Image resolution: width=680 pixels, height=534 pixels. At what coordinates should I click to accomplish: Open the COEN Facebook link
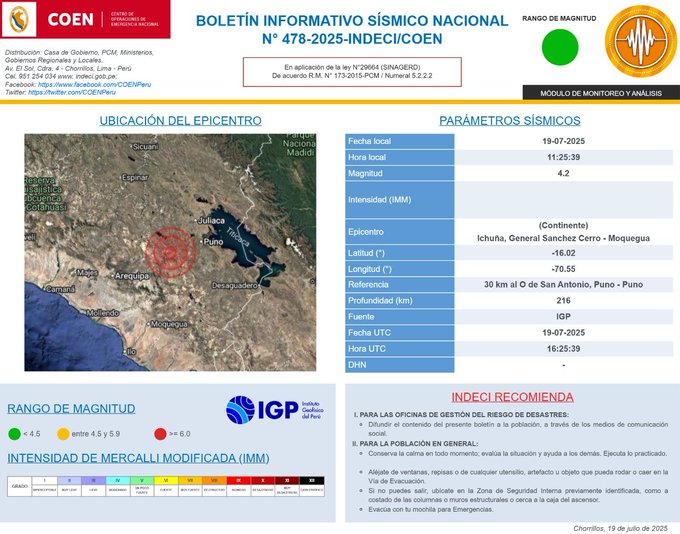point(95,85)
